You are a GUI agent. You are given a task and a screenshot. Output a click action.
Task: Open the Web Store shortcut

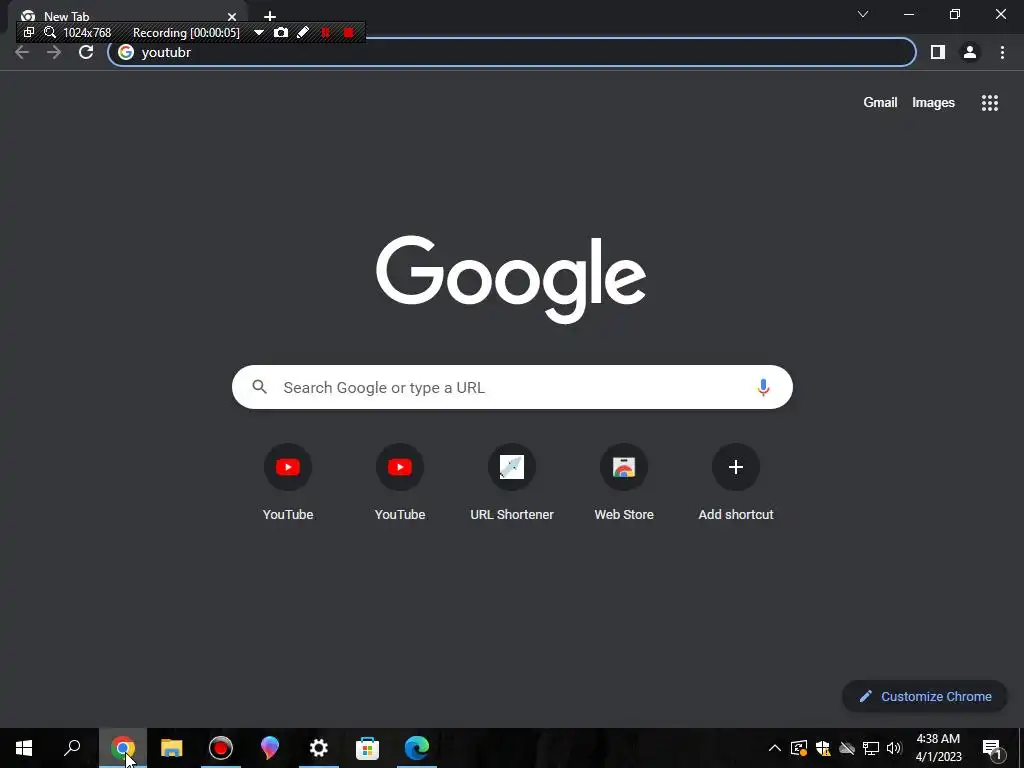tap(624, 483)
